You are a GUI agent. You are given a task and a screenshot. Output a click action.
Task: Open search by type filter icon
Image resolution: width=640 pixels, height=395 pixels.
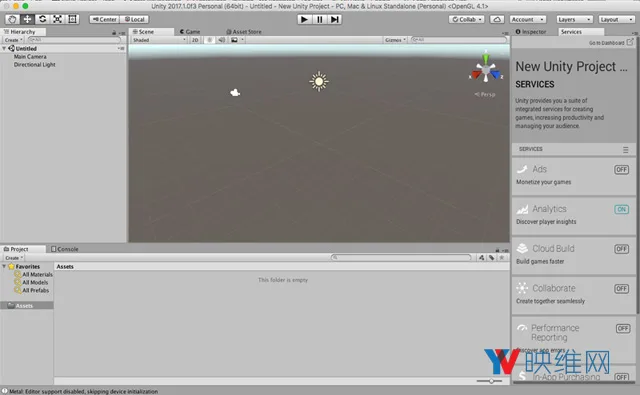482,257
